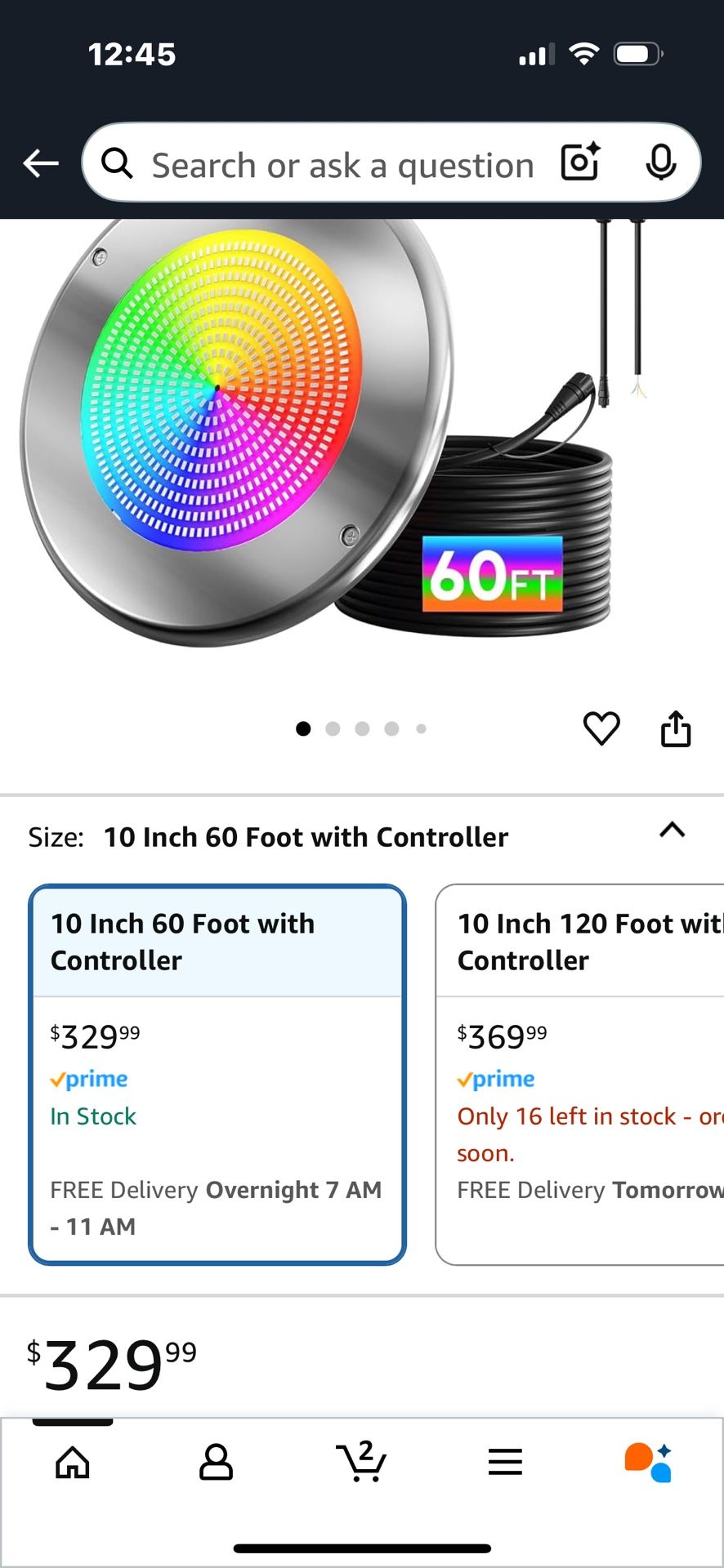Open the hamburger menu in bottom navigation
This screenshot has height=1568, width=724.
[x=505, y=1462]
